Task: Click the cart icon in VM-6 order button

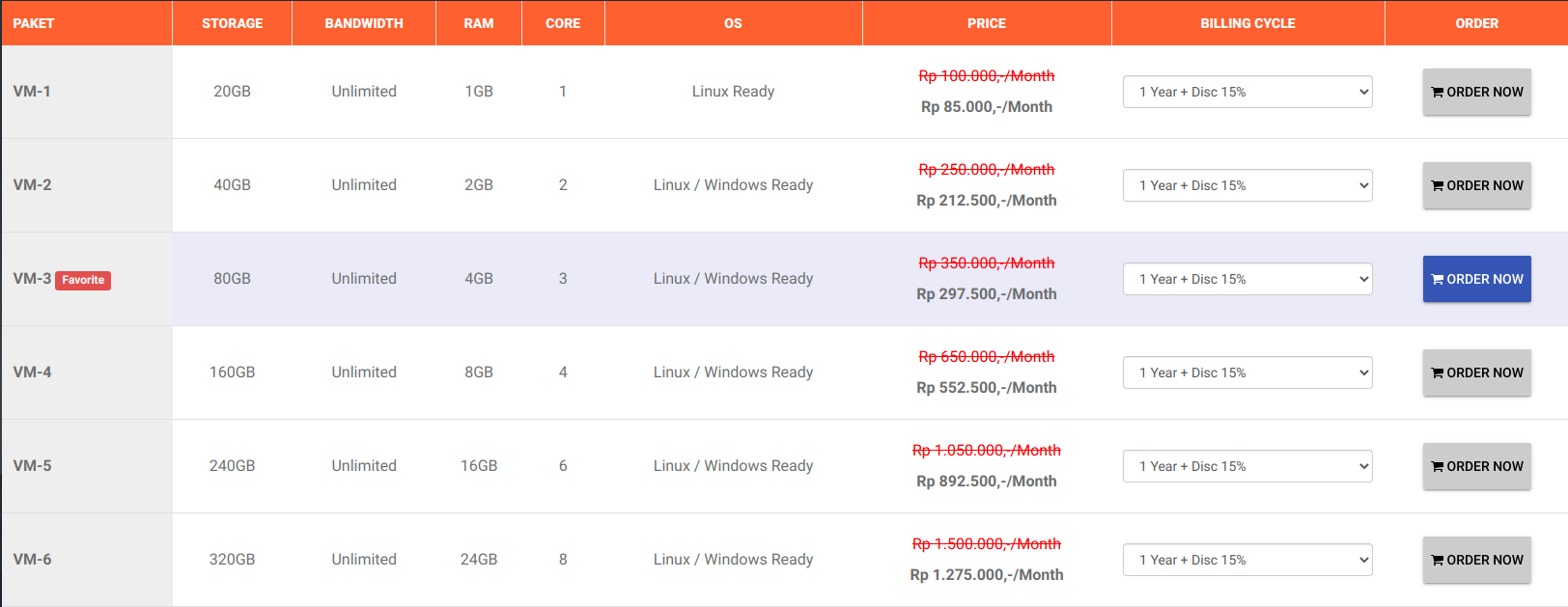Action: pos(1438,561)
